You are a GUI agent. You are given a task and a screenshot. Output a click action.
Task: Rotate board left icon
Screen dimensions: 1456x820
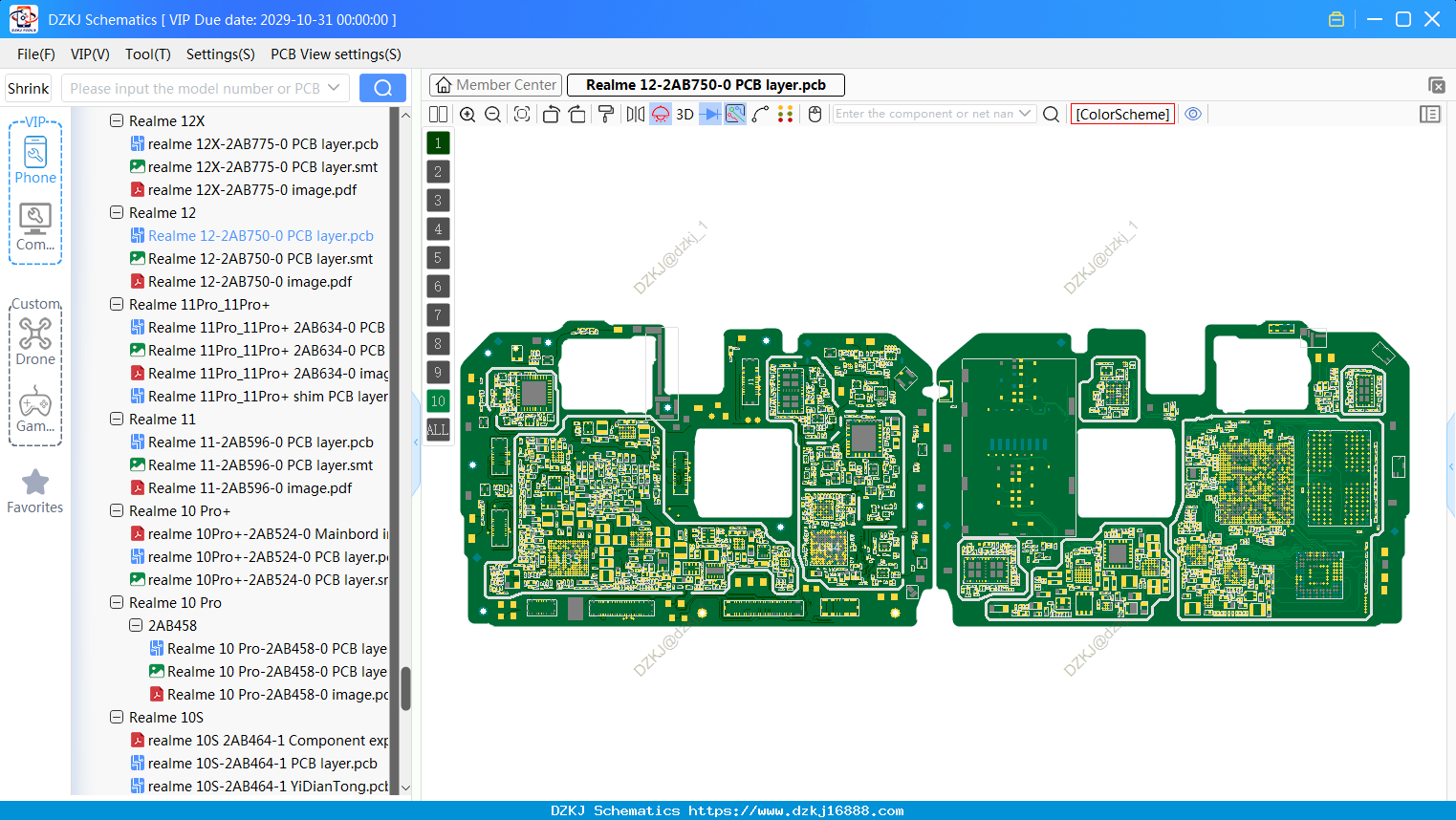[x=551, y=114]
